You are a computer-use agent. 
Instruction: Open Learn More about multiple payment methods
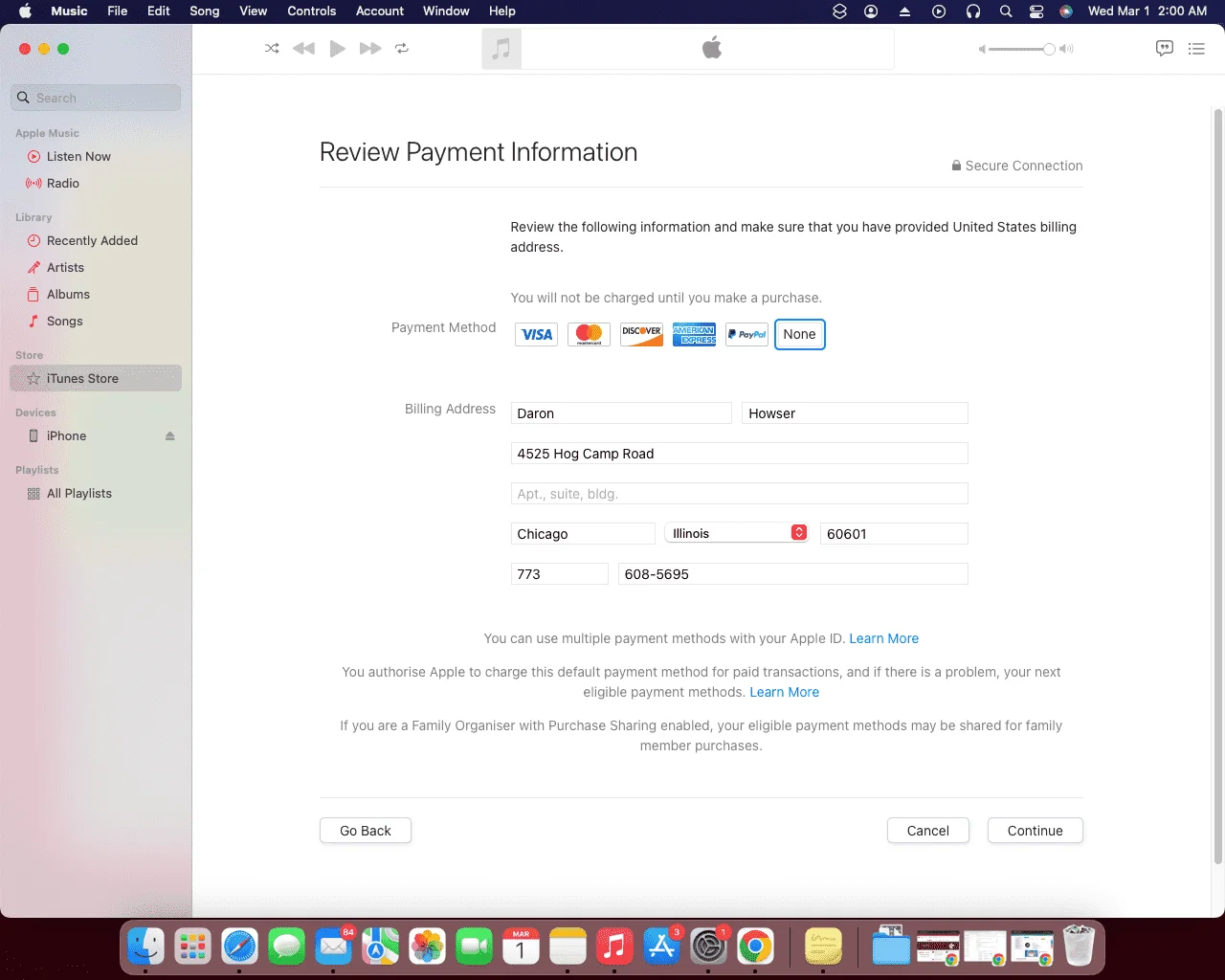(x=883, y=638)
